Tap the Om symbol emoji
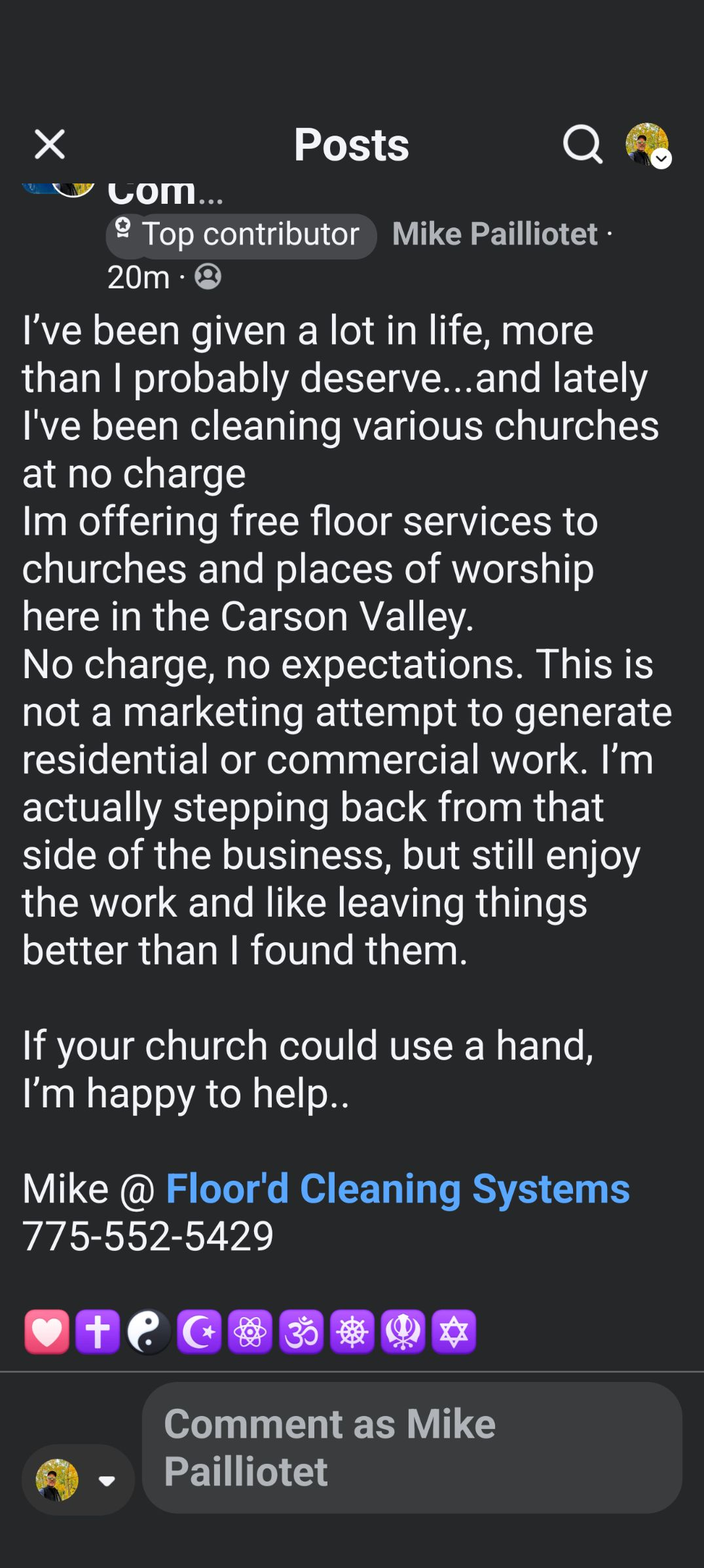This screenshot has width=704, height=1568. [x=301, y=1331]
